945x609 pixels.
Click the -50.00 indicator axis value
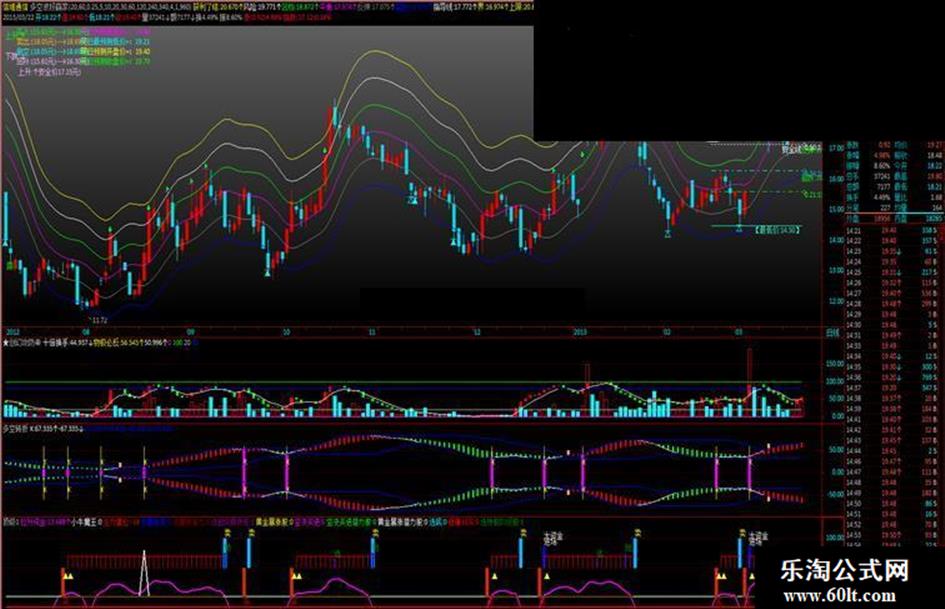tap(834, 494)
